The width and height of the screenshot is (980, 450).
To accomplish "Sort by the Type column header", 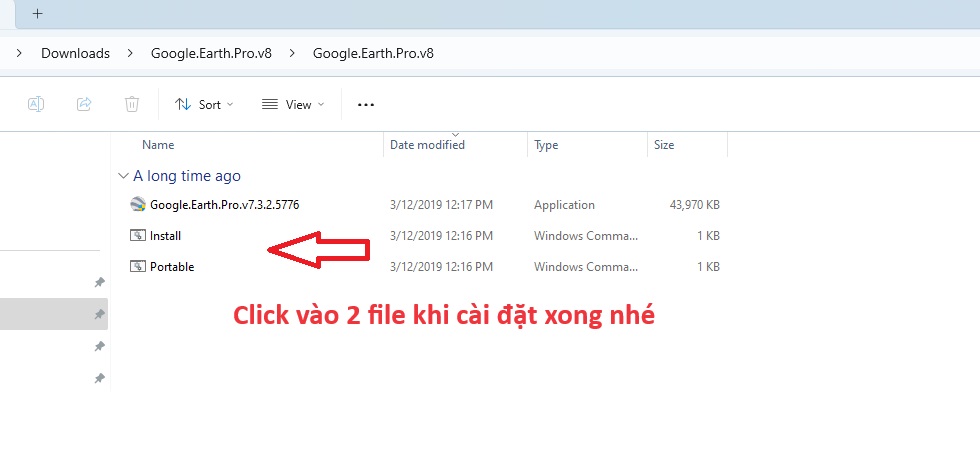I will pos(546,145).
